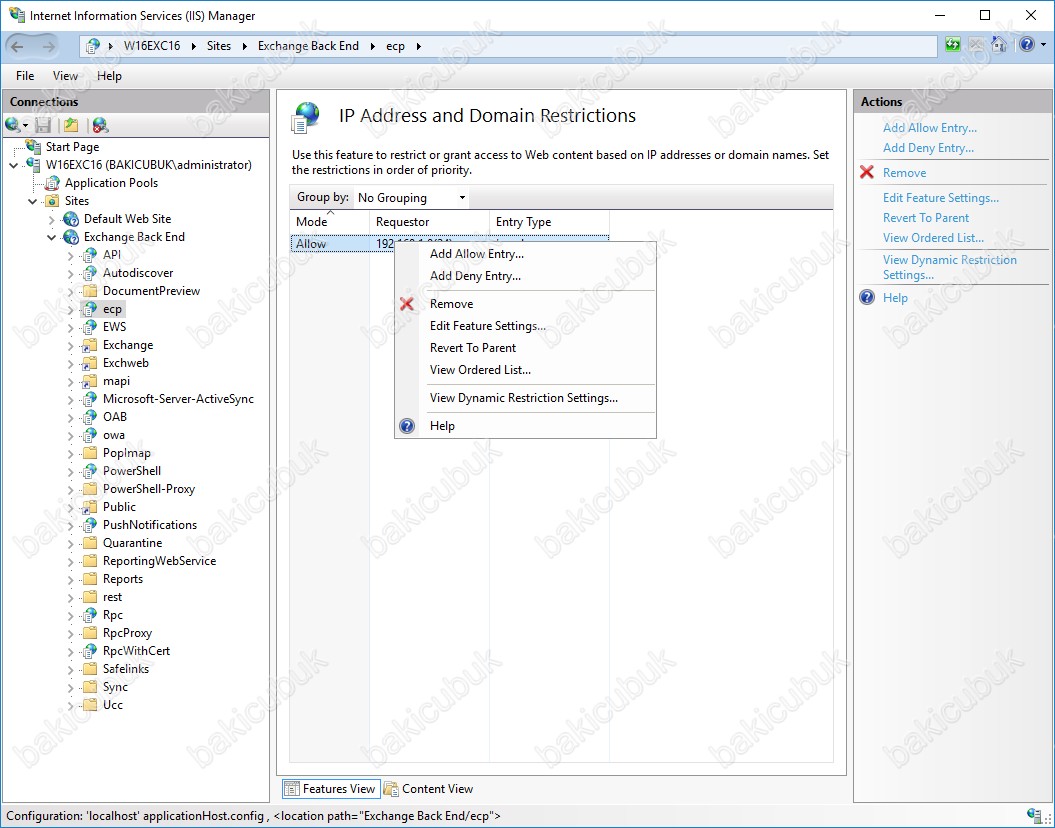Click the red X Remove icon in Actions
This screenshot has width=1055, height=828.
(x=867, y=172)
